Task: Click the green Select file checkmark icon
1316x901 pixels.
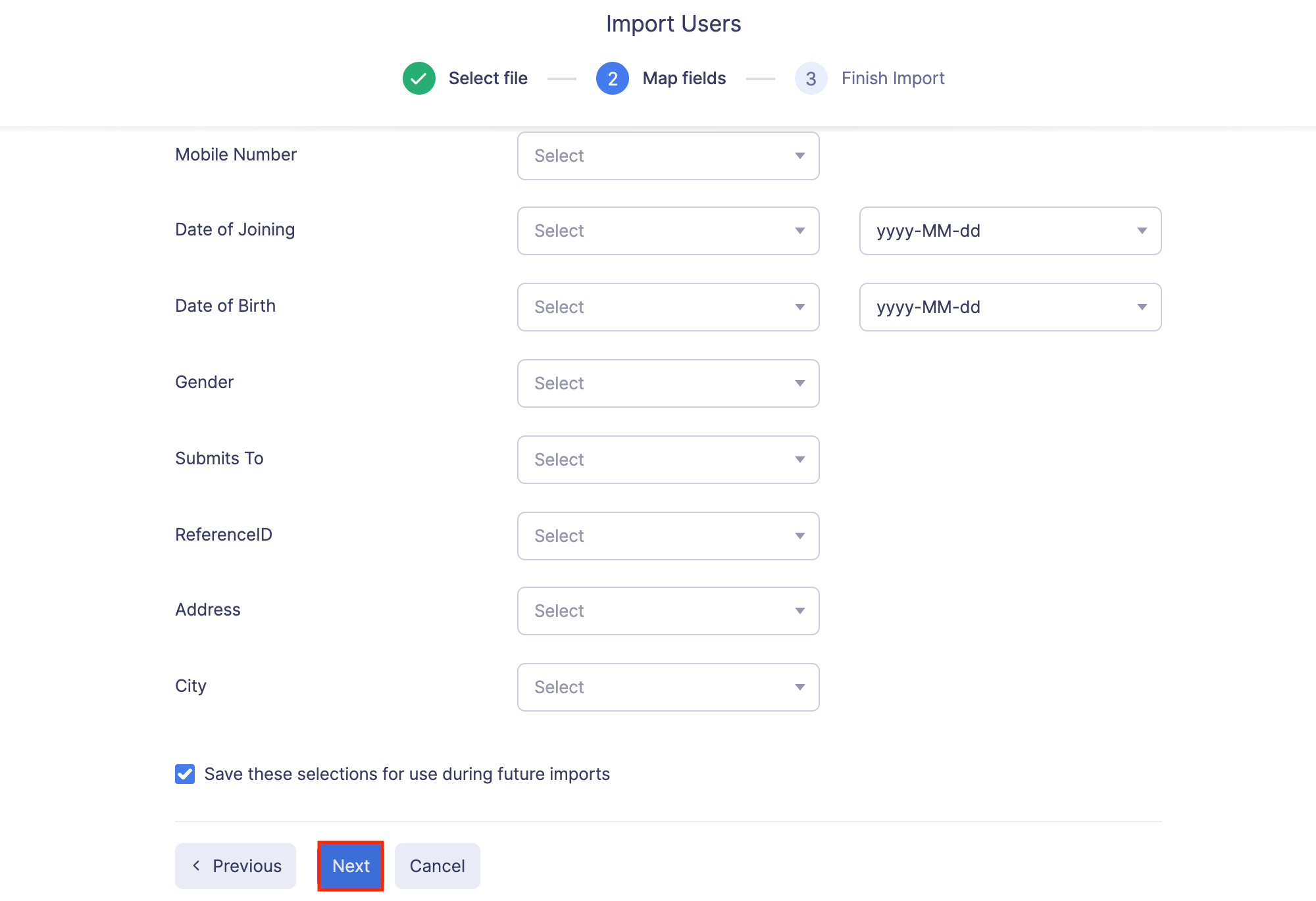Action: [419, 78]
